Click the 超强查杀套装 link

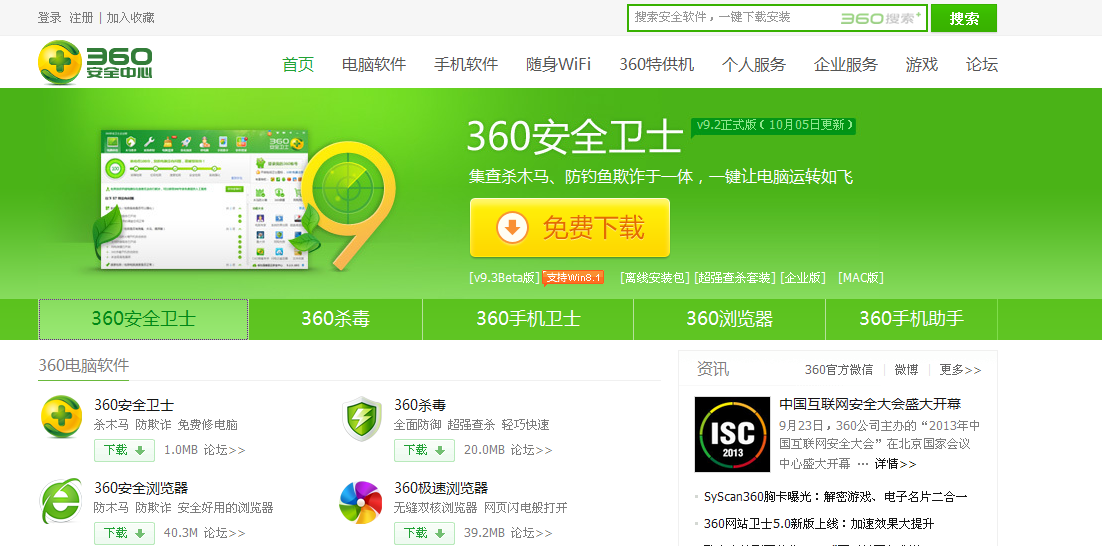coord(734,278)
